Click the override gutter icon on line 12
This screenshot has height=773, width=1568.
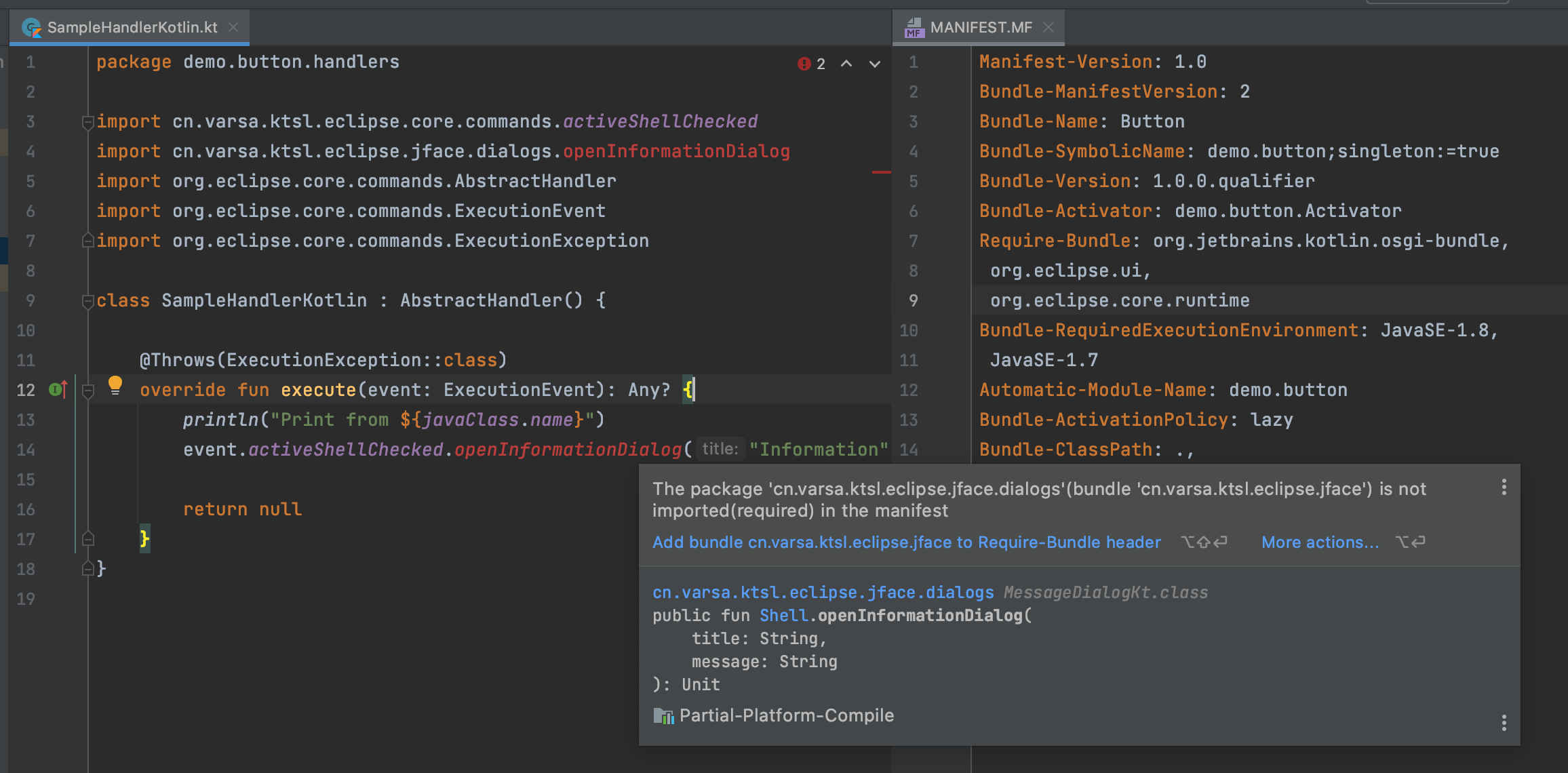[58, 389]
